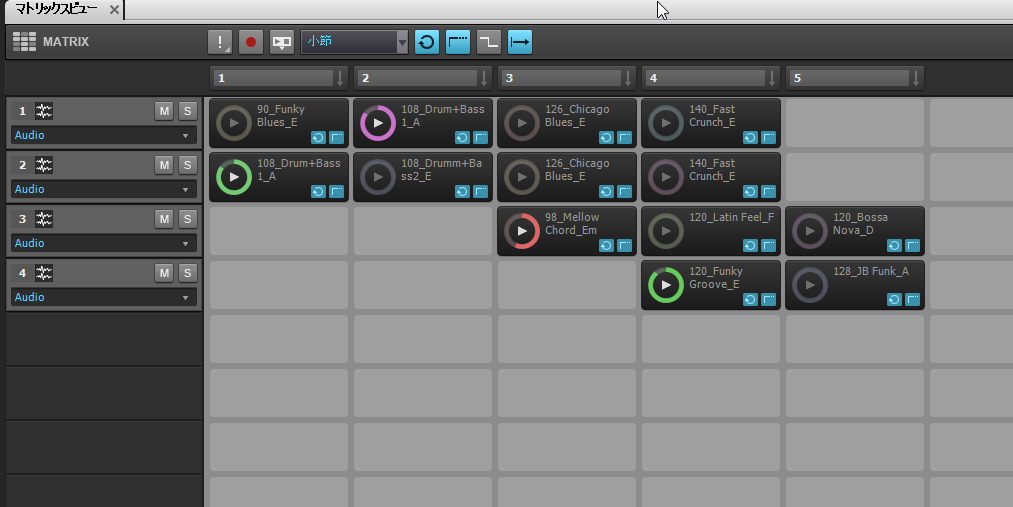The height and width of the screenshot is (507, 1013).
Task: Solo row 2 with S button
Action: click(x=187, y=165)
